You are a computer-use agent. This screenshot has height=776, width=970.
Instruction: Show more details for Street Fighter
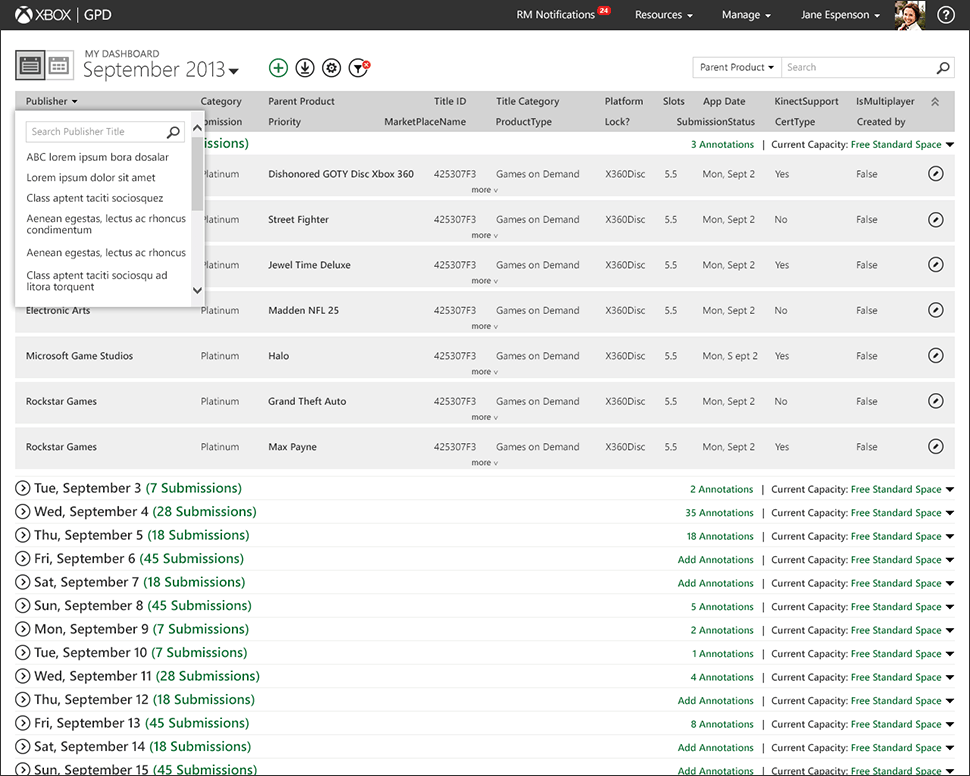(x=484, y=235)
